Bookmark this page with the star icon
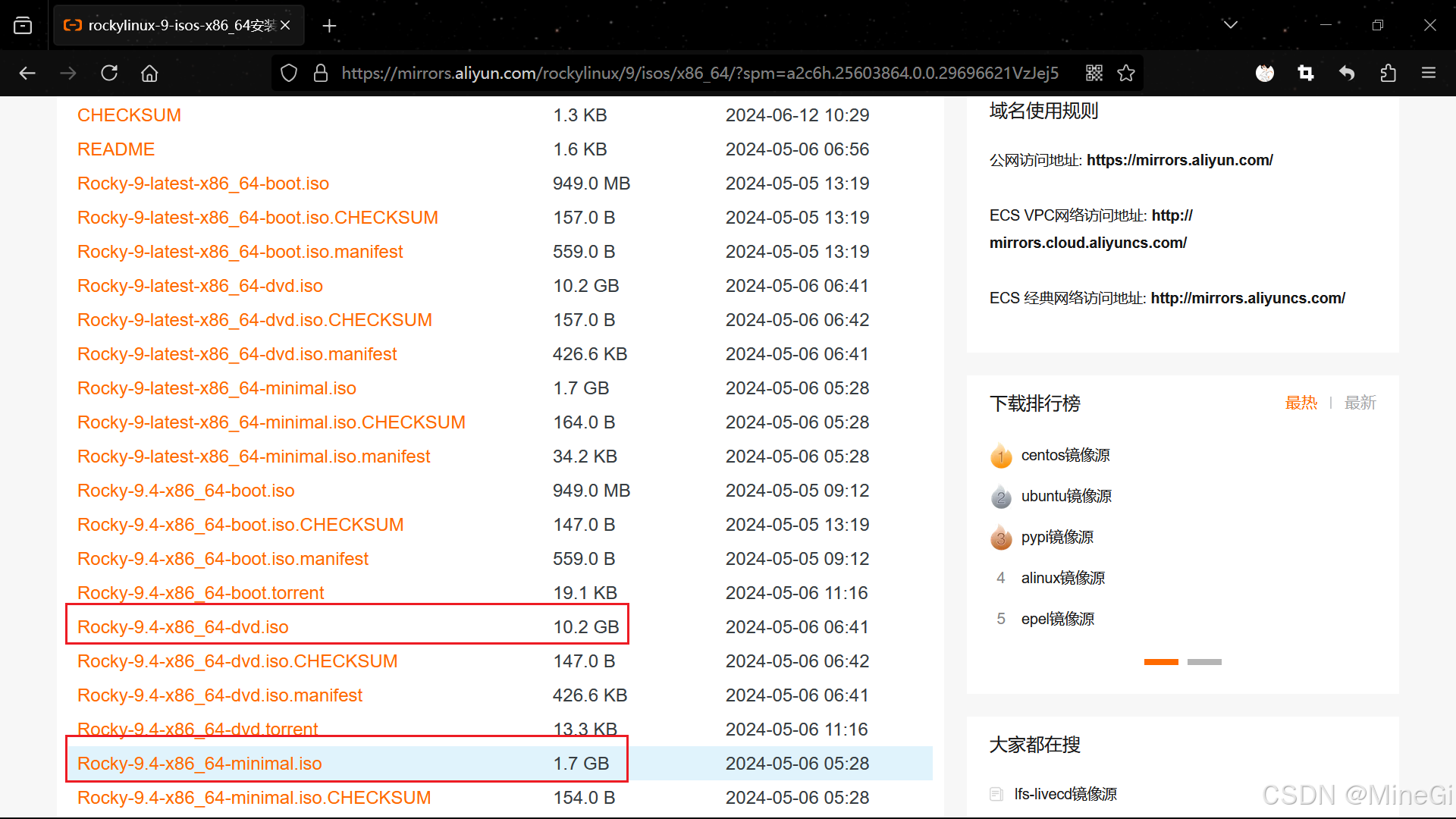1456x819 pixels. pyautogui.click(x=1126, y=73)
